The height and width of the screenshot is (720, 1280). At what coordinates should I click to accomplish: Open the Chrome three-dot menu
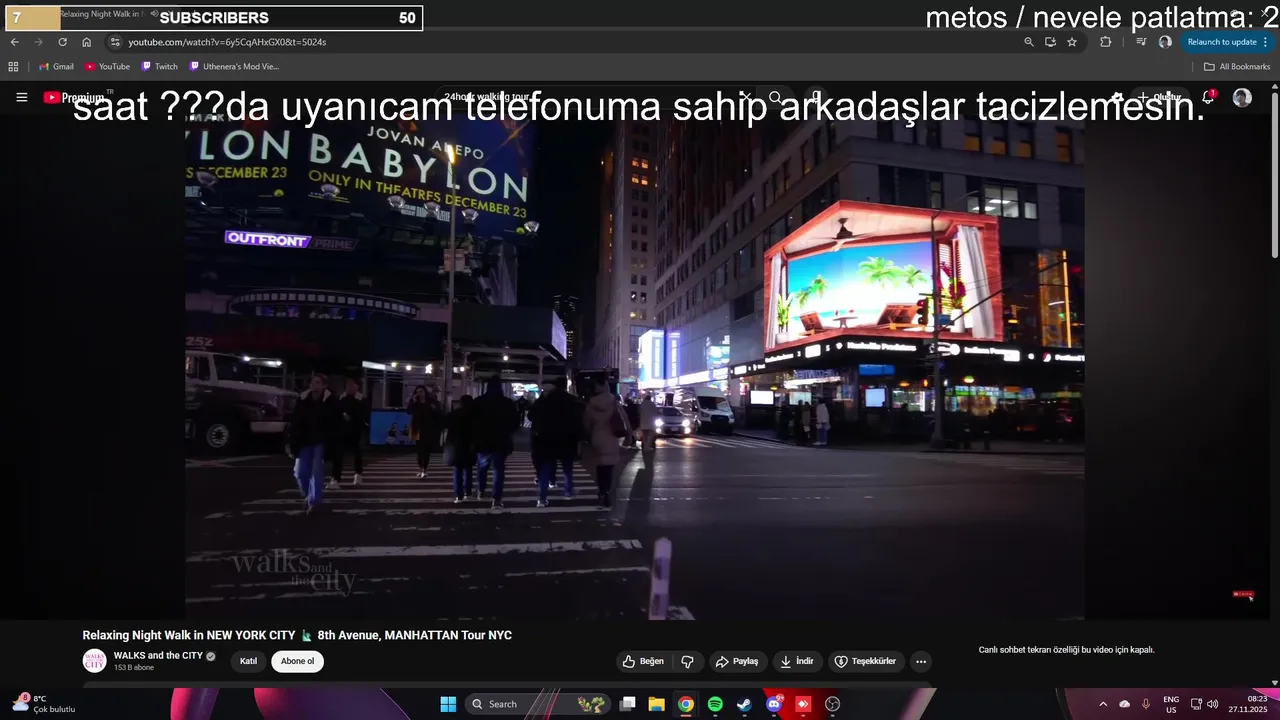click(x=1266, y=42)
